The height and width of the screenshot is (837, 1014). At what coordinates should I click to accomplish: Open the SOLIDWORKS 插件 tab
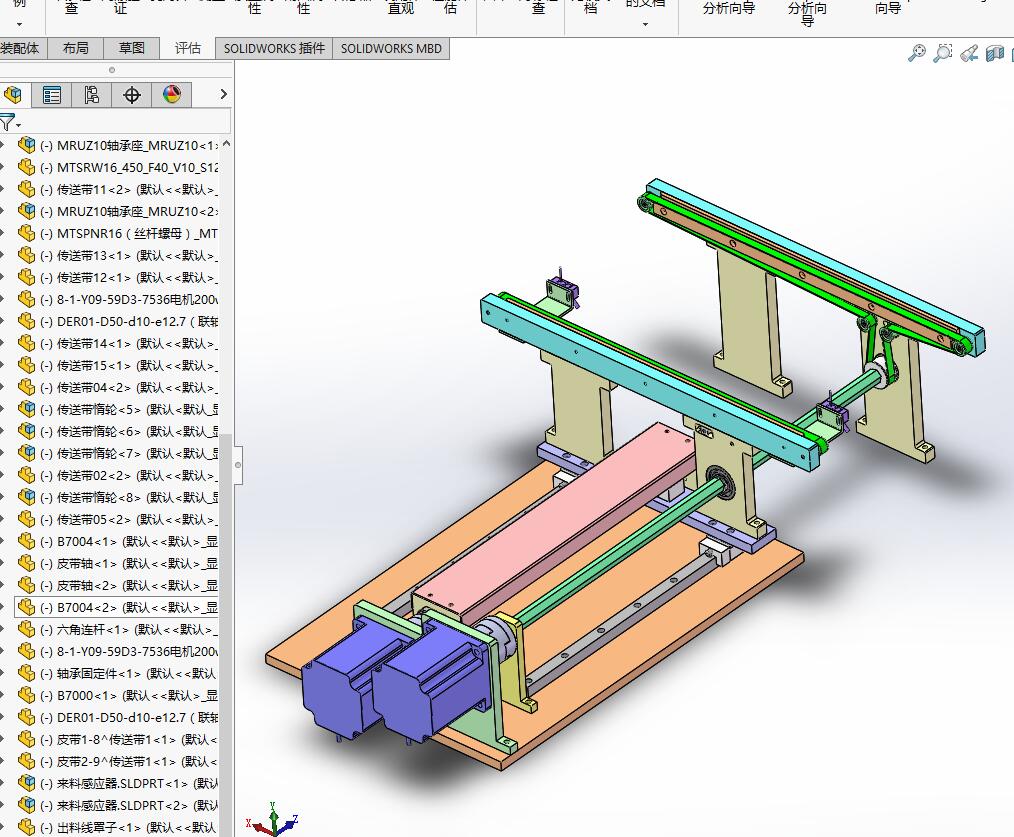(x=274, y=48)
